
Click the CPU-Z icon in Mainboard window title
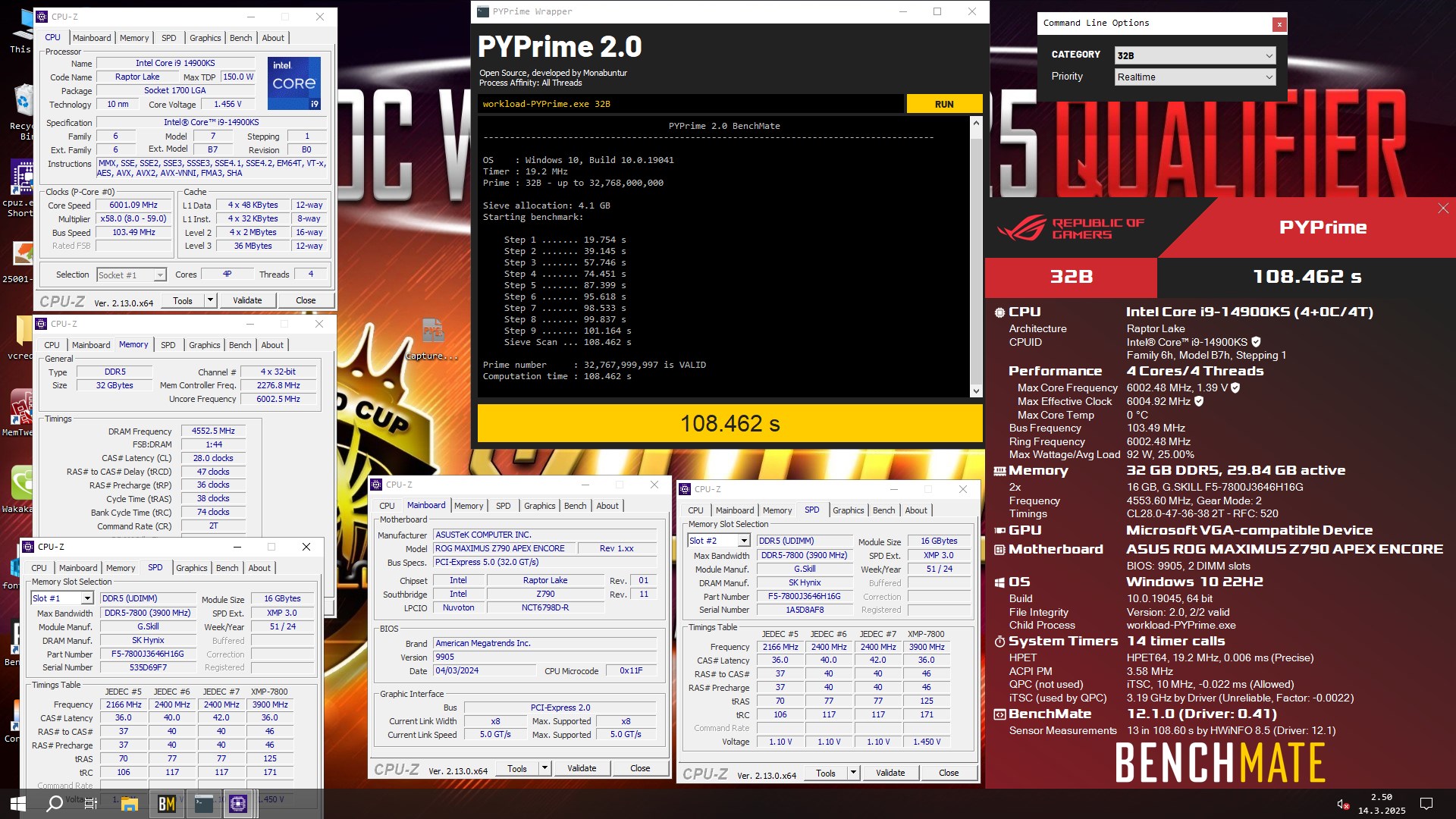click(x=376, y=485)
